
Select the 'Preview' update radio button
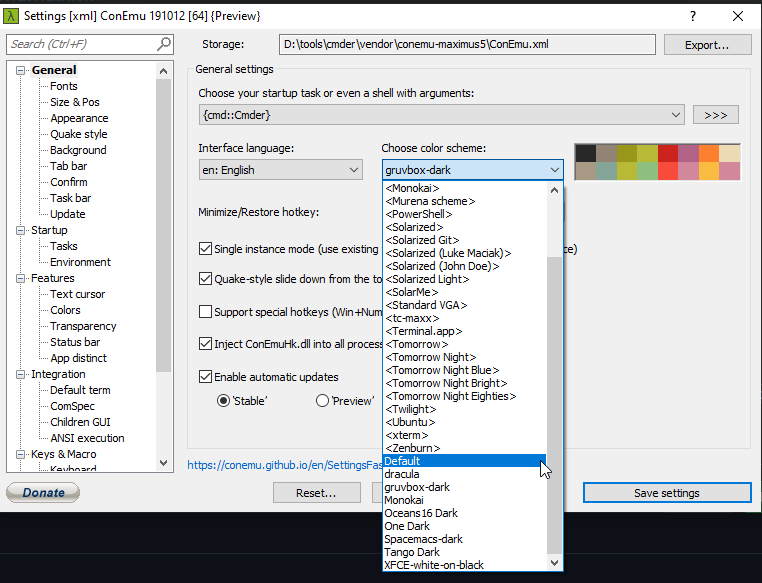click(x=322, y=401)
